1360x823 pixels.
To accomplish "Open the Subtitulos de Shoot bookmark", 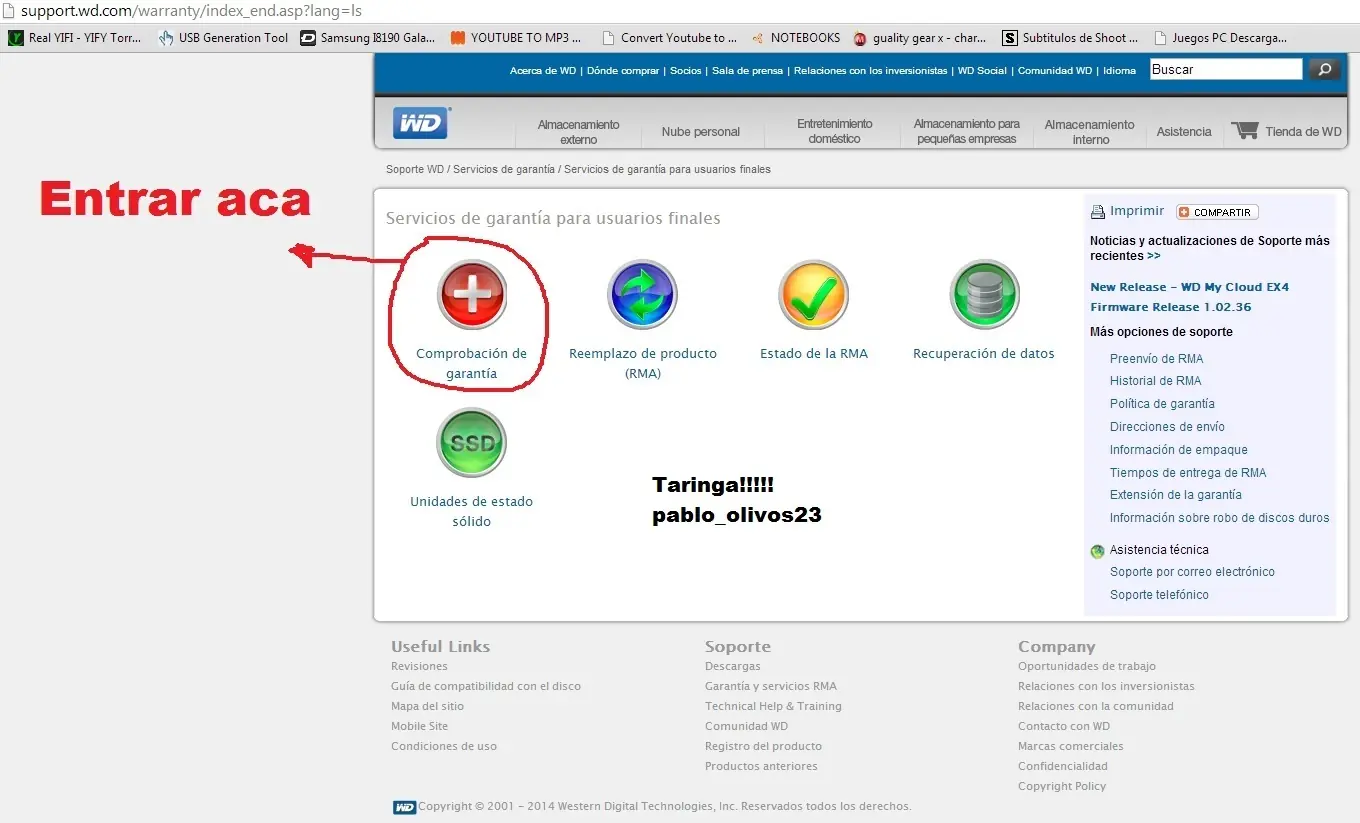I will point(1071,38).
